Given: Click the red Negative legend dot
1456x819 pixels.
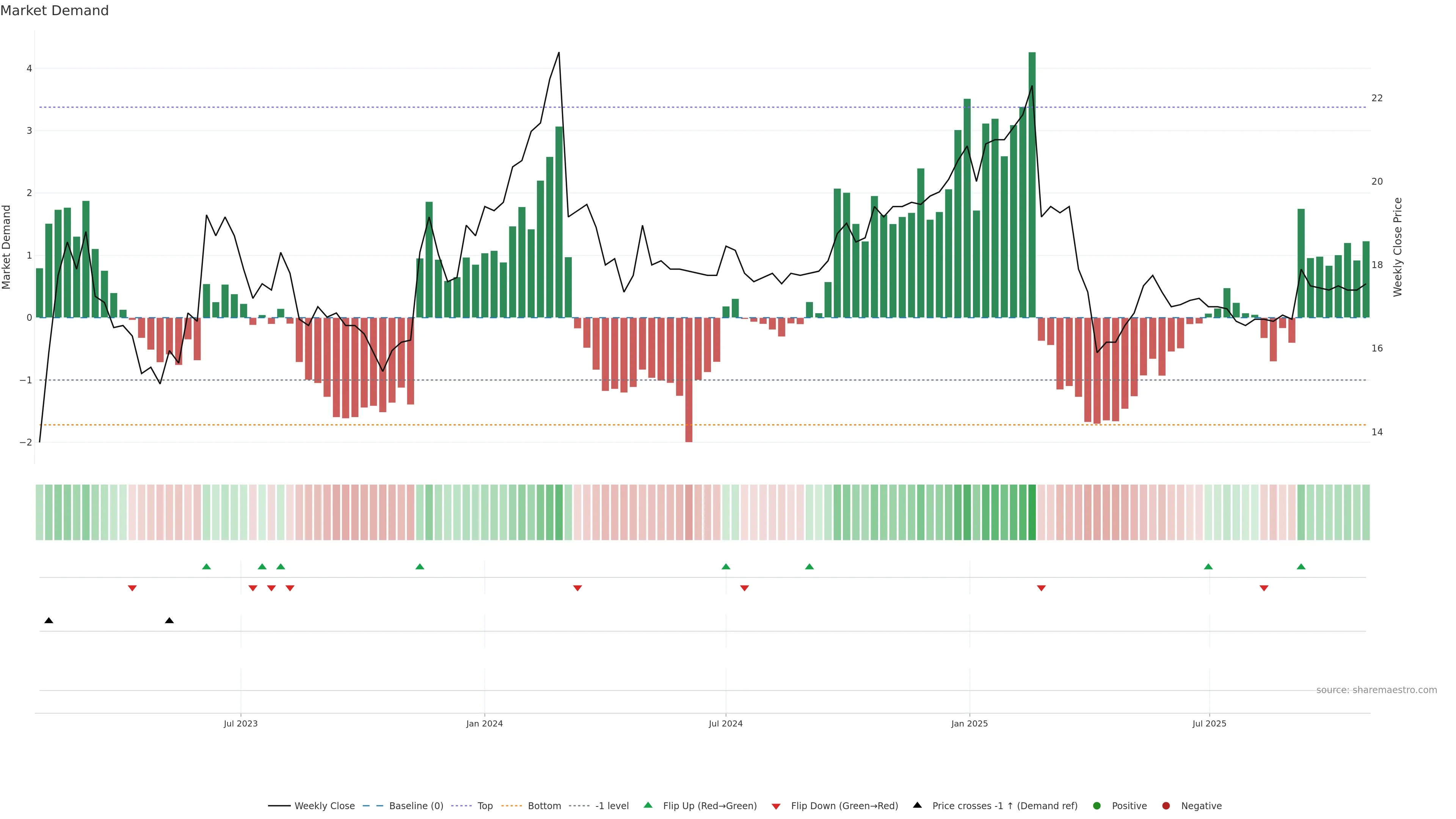Looking at the screenshot, I should (x=1166, y=806).
